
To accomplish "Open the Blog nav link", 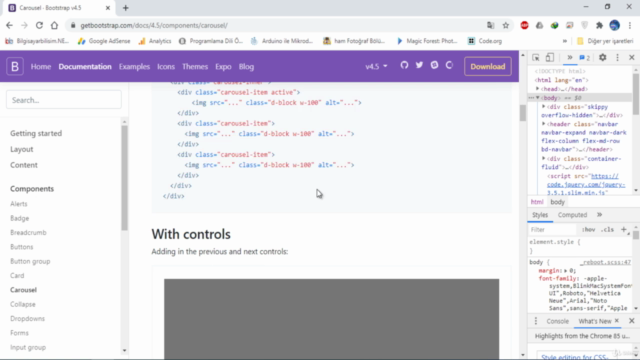I will click(x=246, y=67).
